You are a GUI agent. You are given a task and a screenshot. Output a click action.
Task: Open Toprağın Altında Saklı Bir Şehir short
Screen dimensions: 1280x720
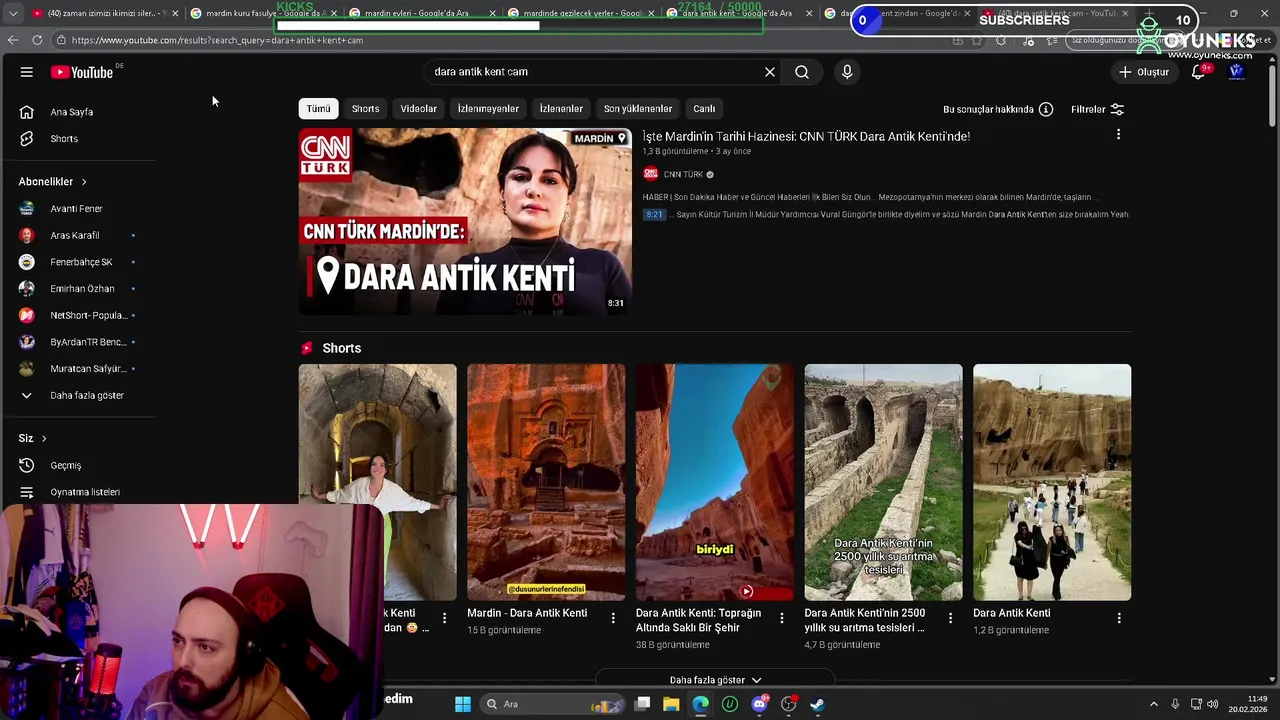[714, 482]
